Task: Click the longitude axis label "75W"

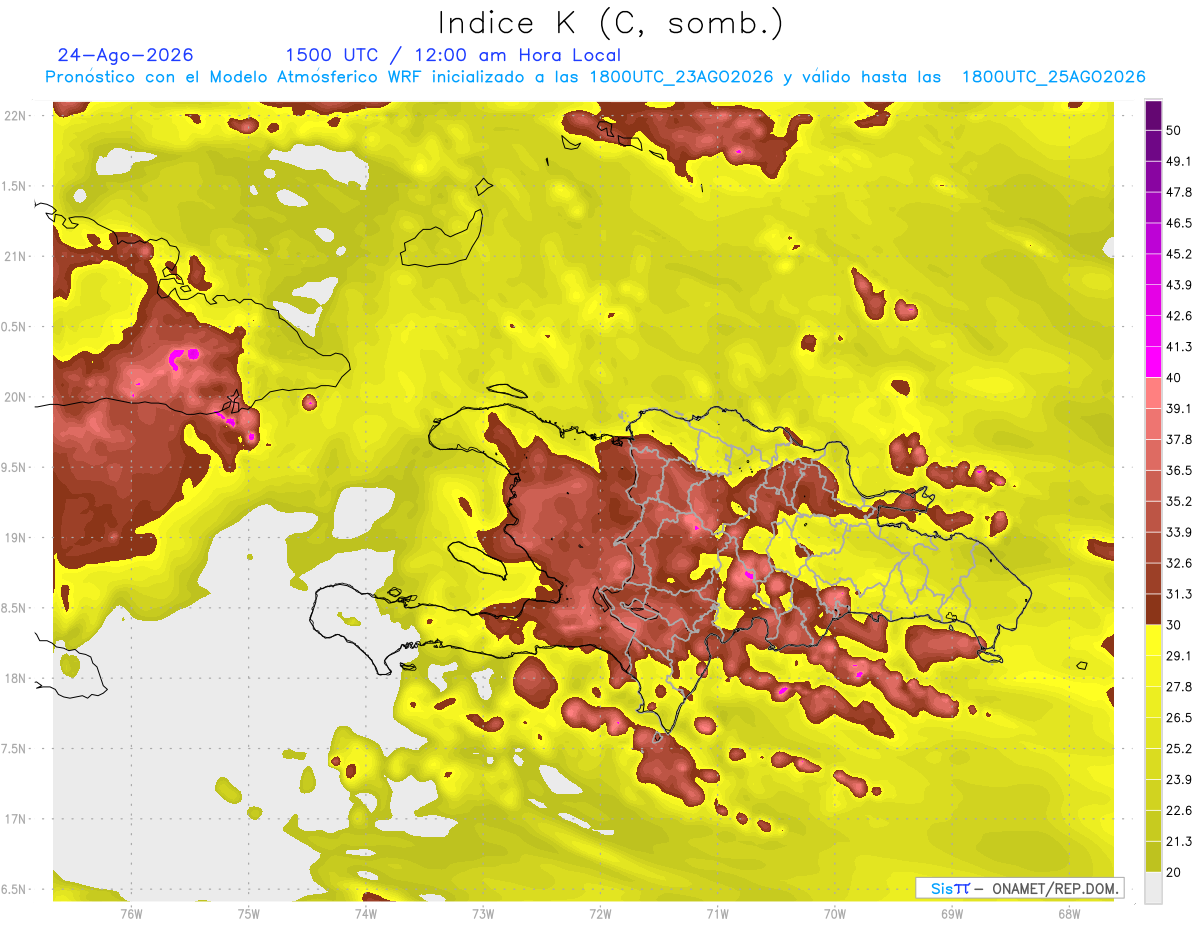Action: coord(248,914)
